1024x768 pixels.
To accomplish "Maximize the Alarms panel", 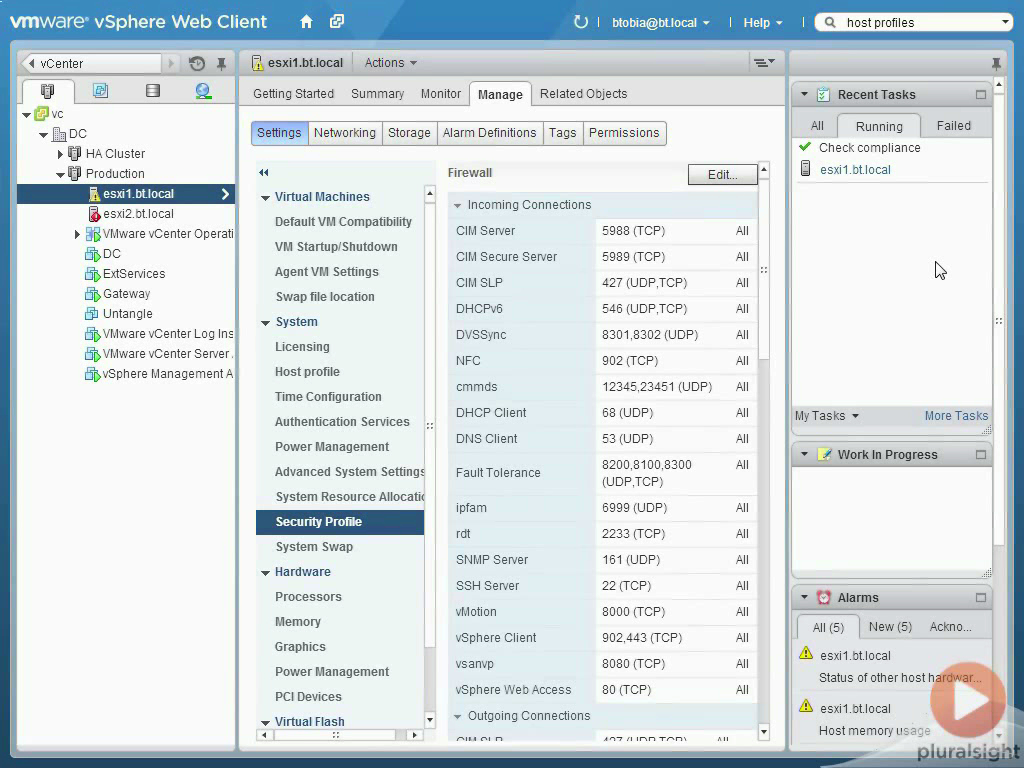I will tap(981, 598).
